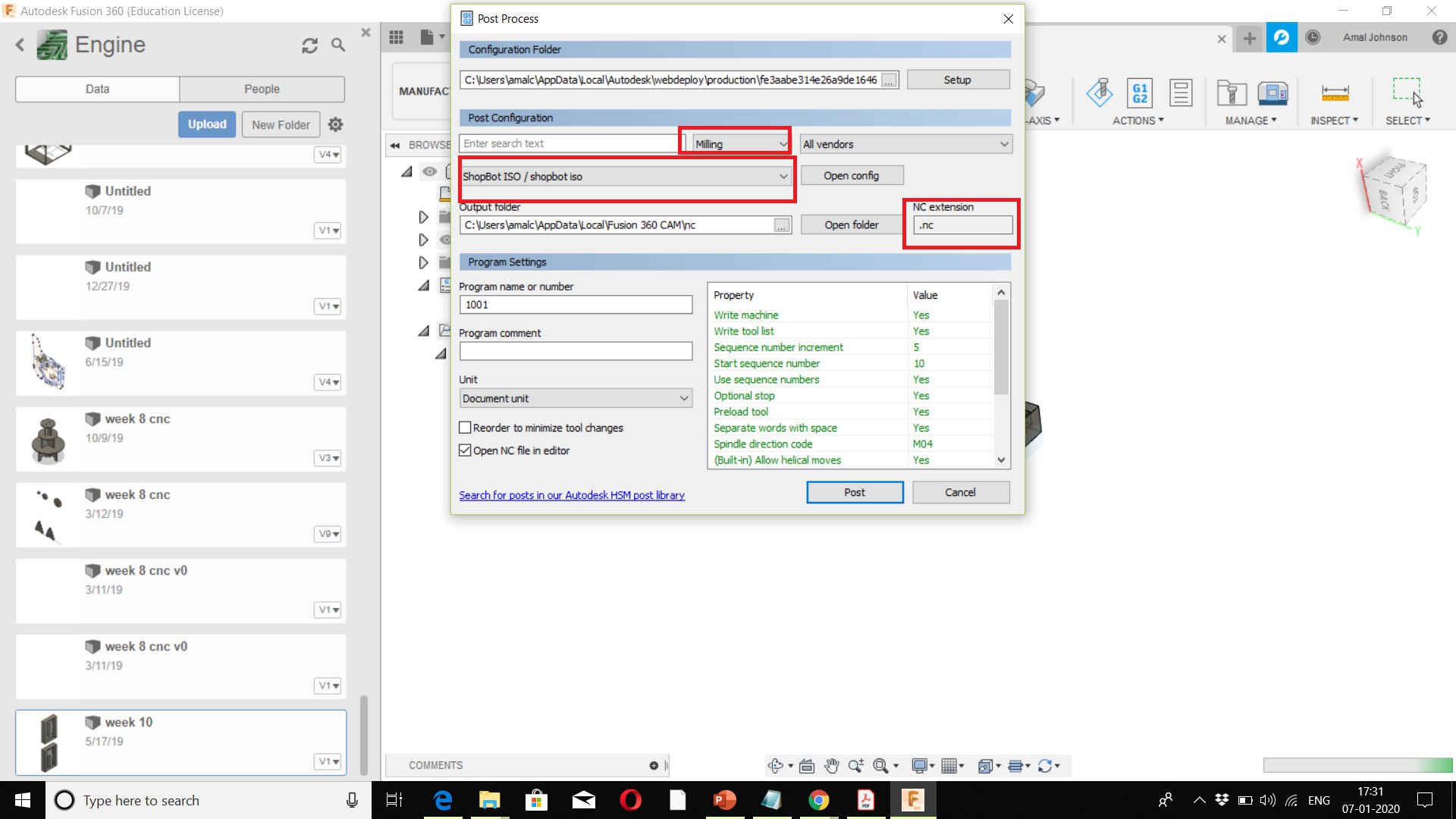Screen dimensions: 1456x819
Task: Click the G1 G2 post process icon
Action: (1140, 93)
